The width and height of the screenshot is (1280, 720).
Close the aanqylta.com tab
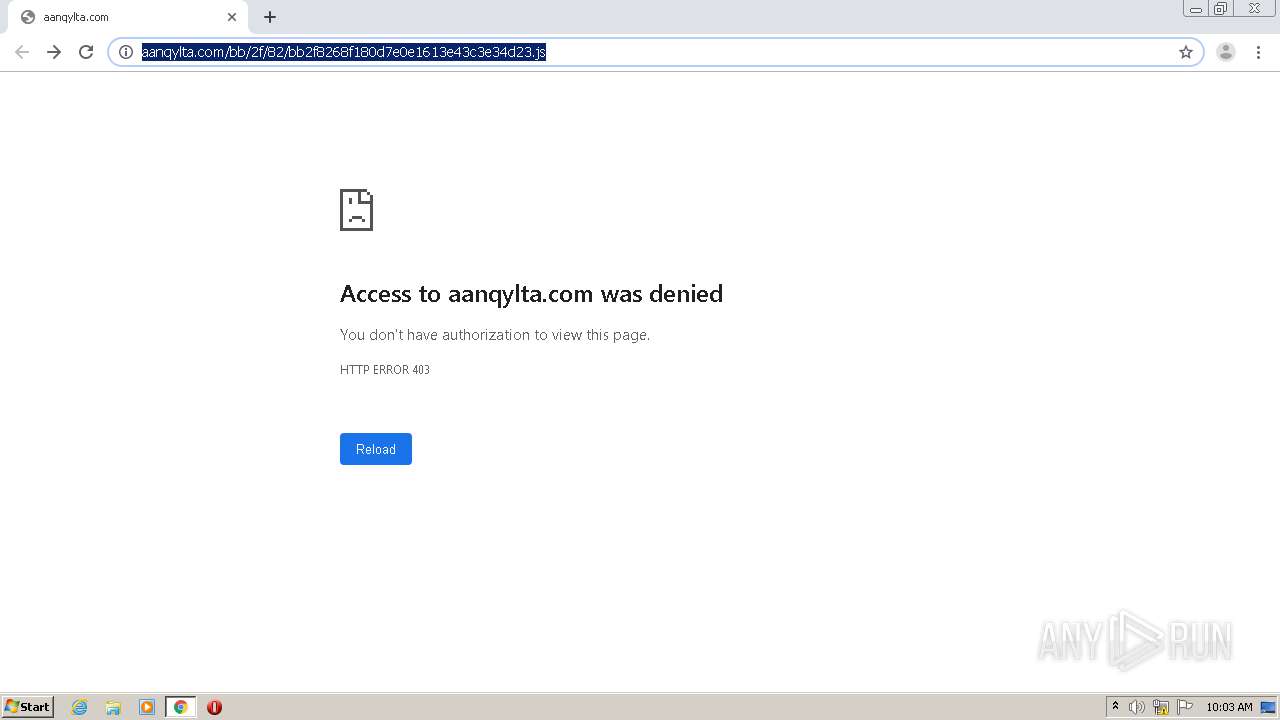click(x=232, y=17)
